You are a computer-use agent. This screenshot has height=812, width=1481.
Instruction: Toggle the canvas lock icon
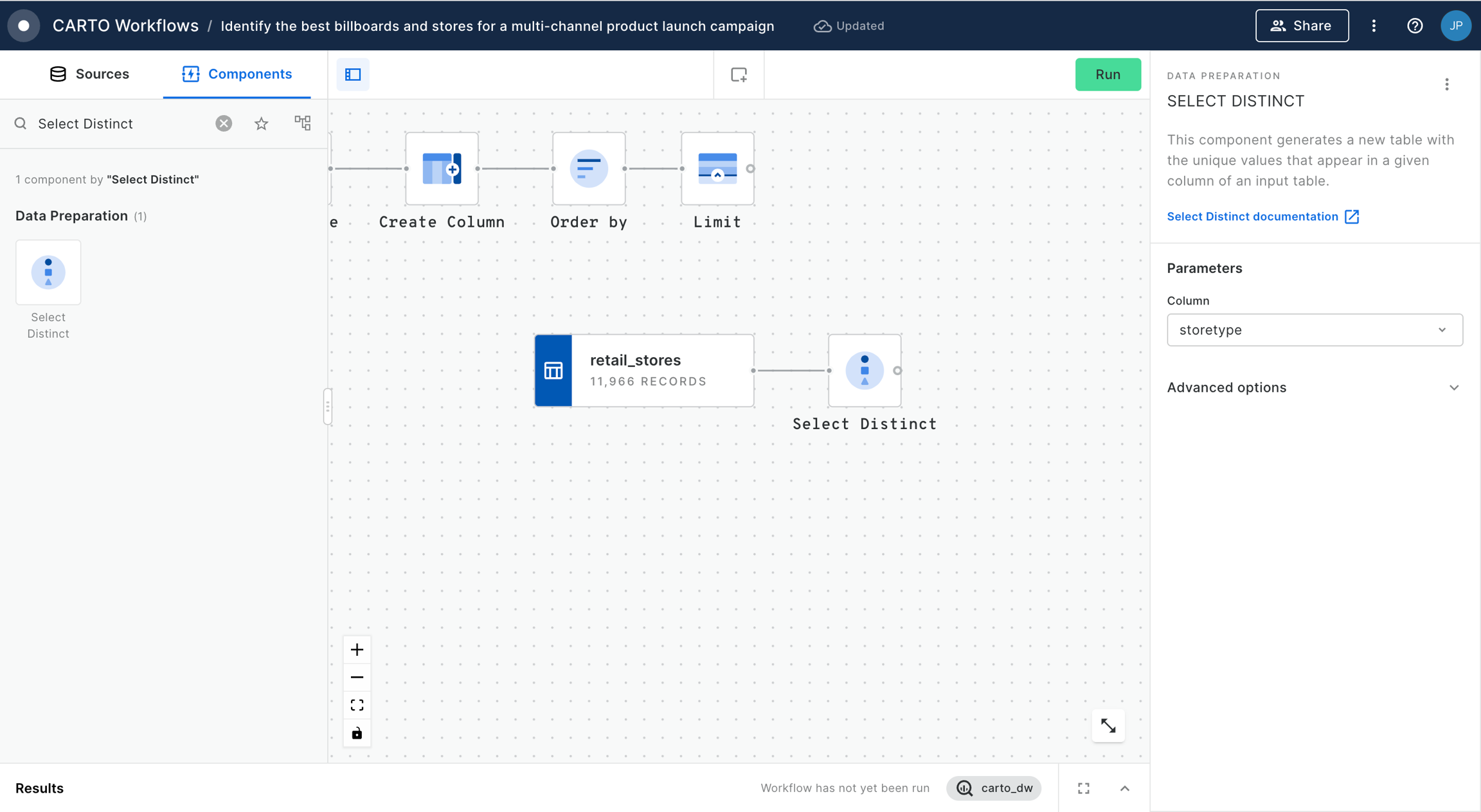pos(357,733)
